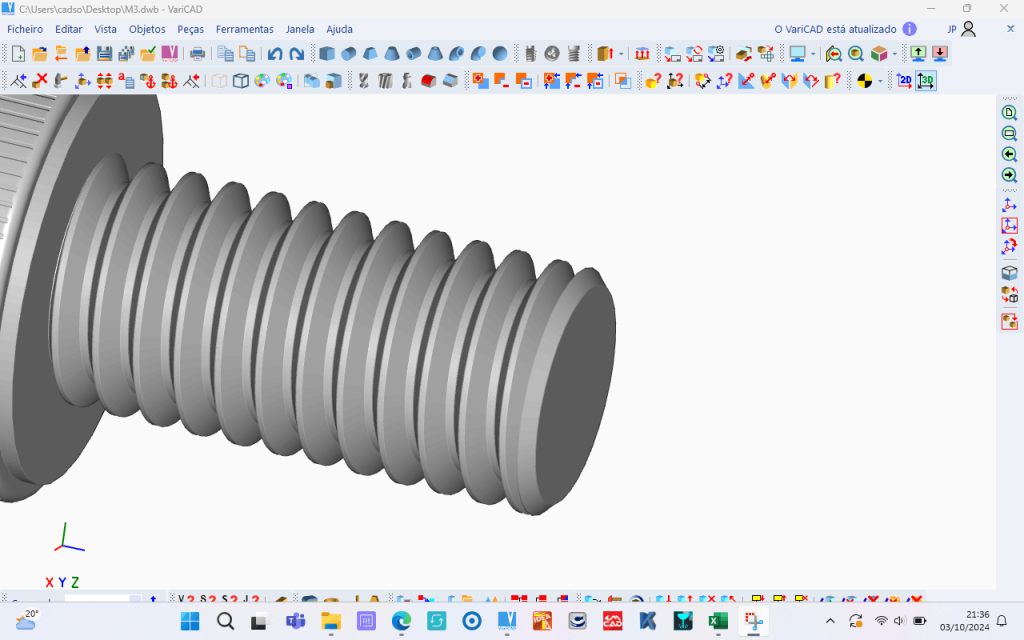Click the coil spring icon

(x=574, y=54)
